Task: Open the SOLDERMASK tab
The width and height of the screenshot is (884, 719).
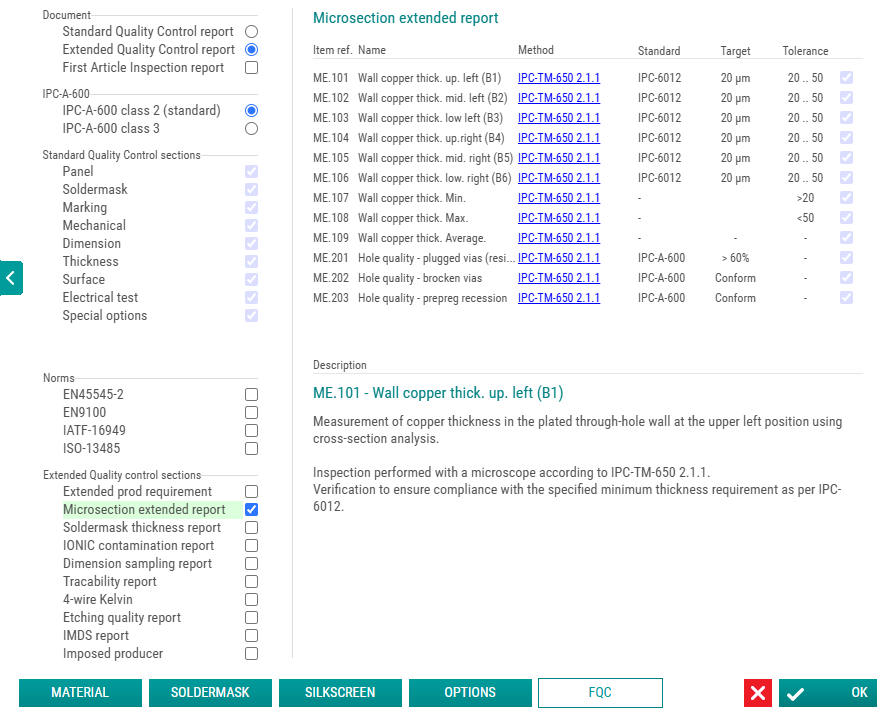Action: [x=210, y=692]
